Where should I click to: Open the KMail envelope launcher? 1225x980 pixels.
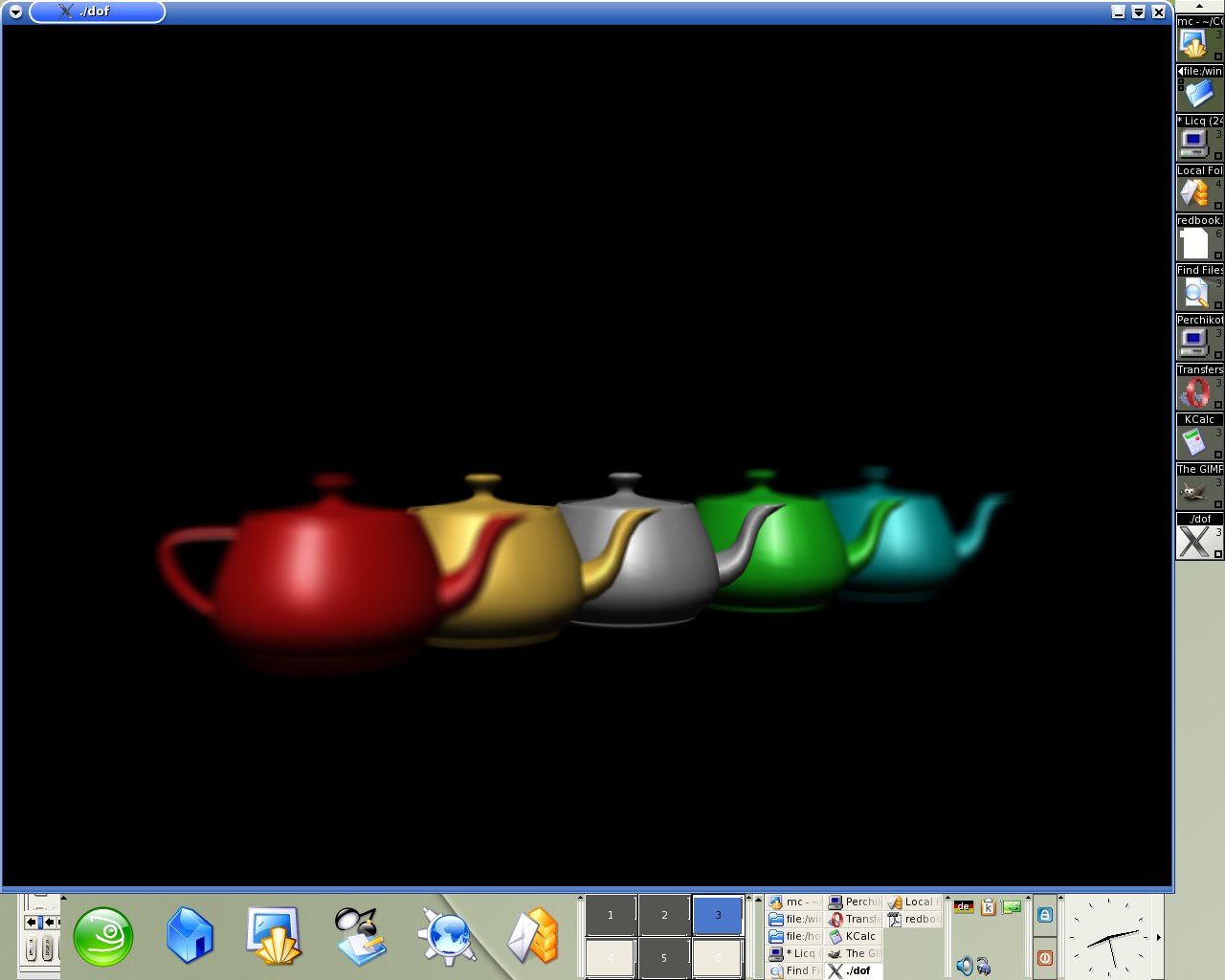[x=533, y=935]
